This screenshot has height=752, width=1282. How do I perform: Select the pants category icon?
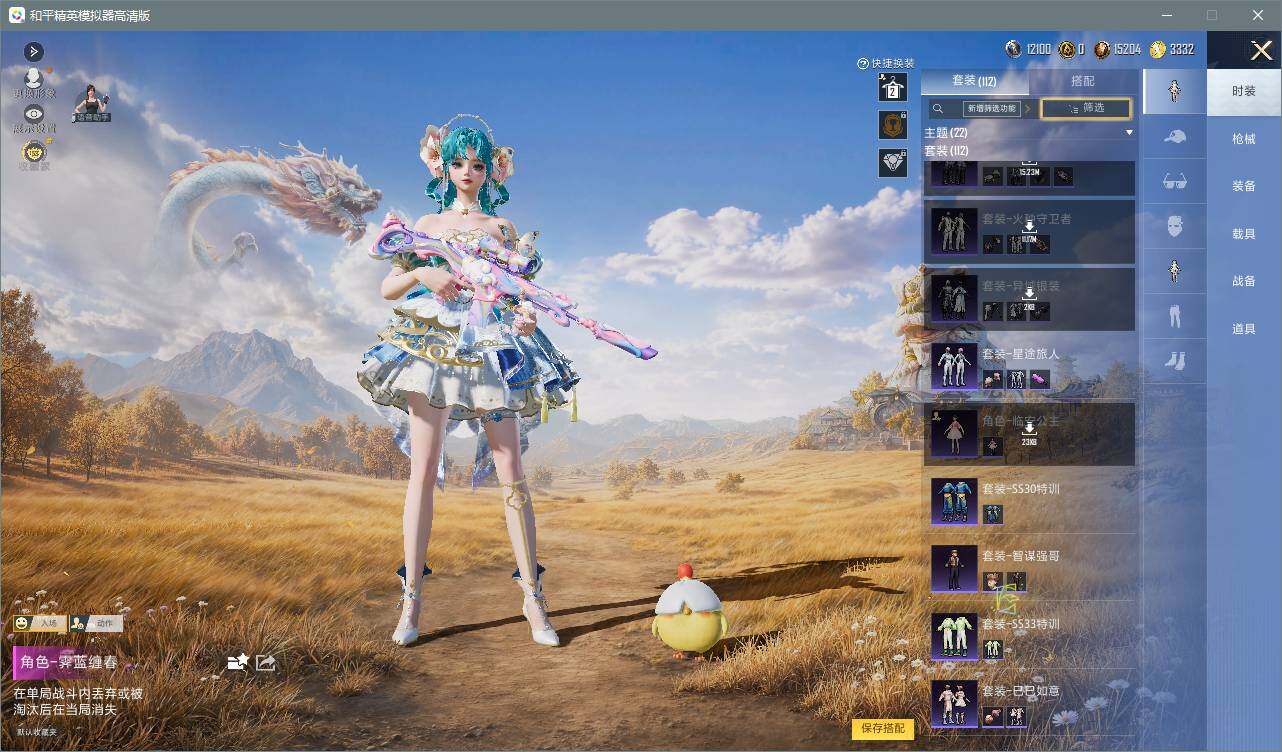pos(1175,318)
